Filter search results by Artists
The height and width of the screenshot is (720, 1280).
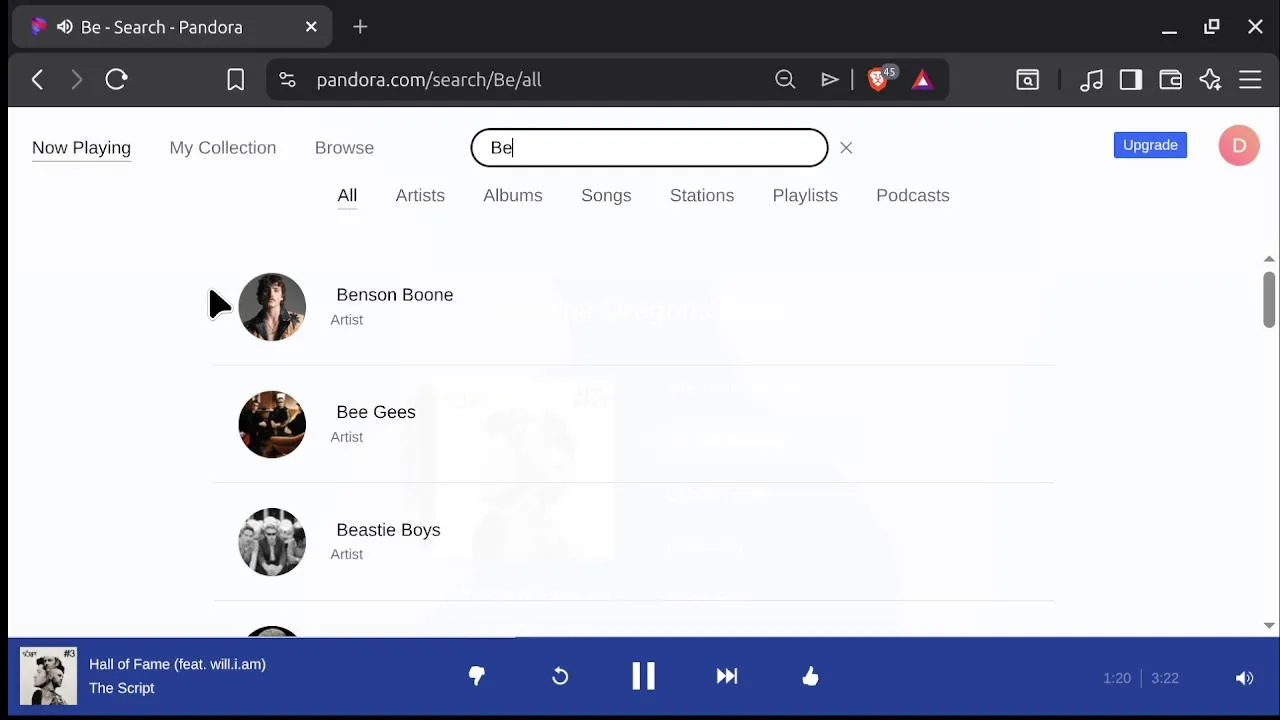pyautogui.click(x=420, y=196)
